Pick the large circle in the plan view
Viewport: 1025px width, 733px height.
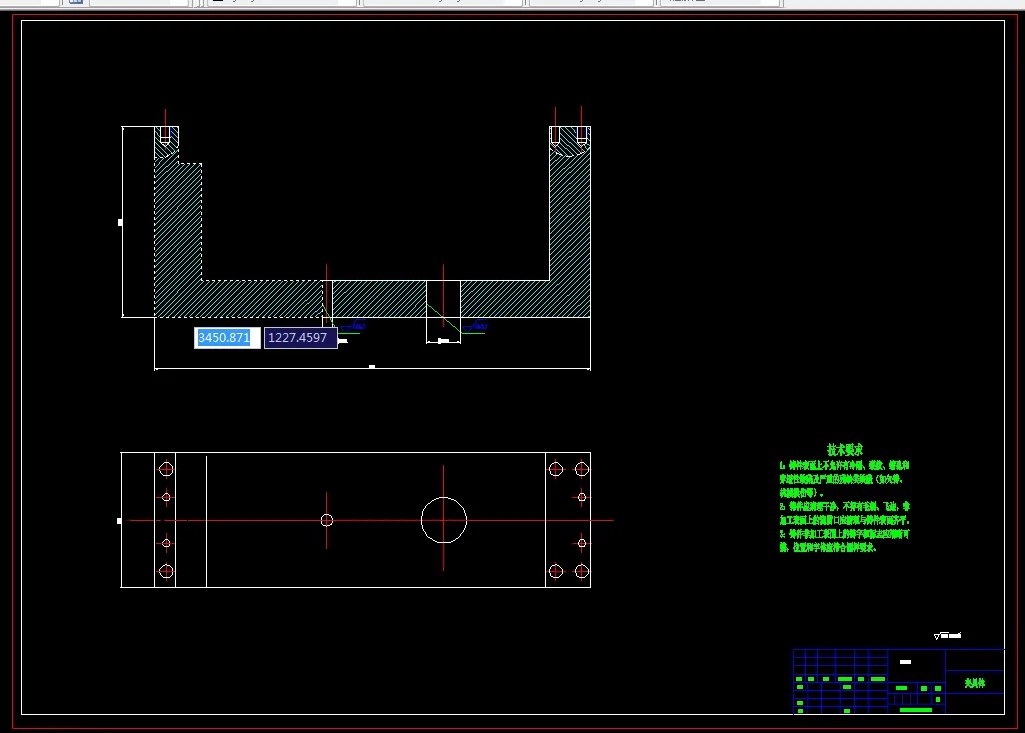[x=444, y=520]
